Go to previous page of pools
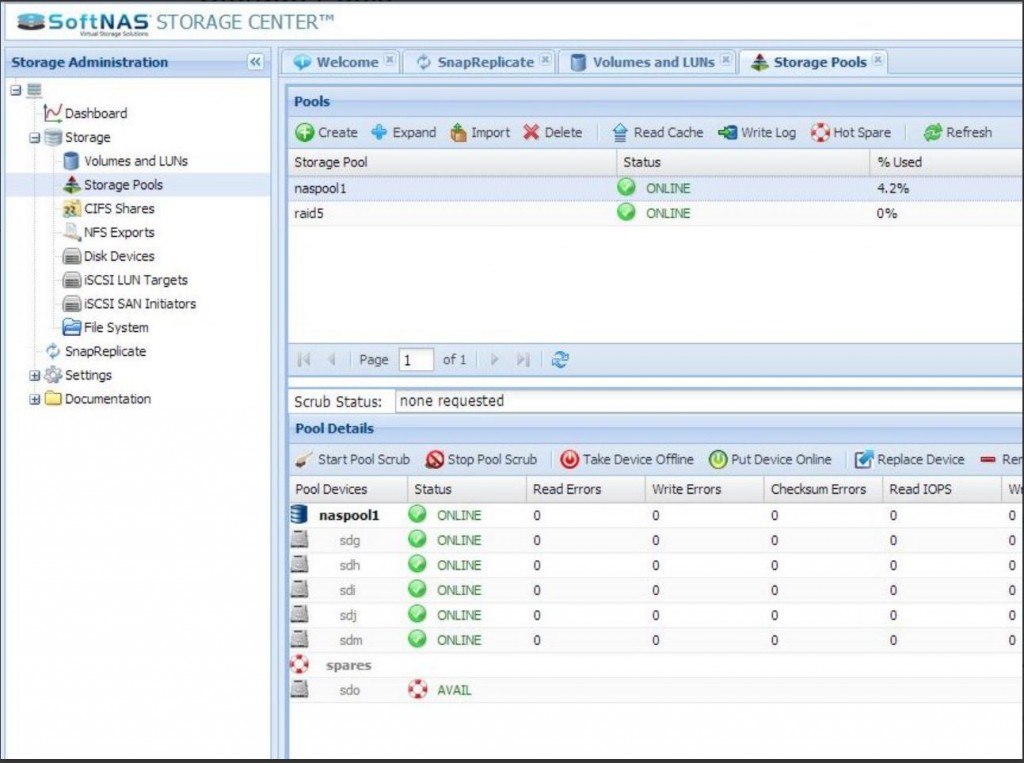The width and height of the screenshot is (1024, 763). [x=331, y=359]
